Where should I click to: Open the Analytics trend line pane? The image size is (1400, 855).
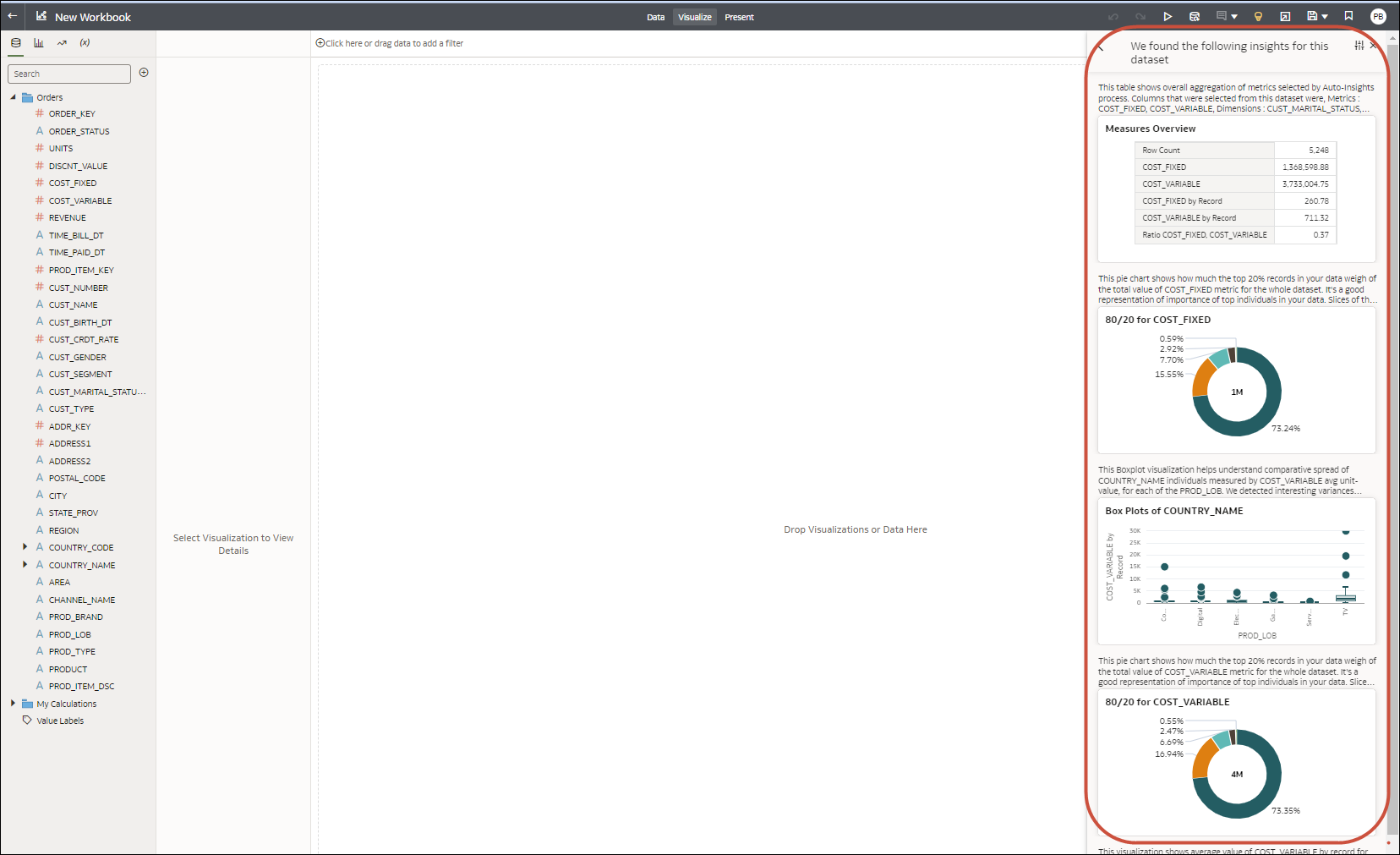[x=62, y=43]
